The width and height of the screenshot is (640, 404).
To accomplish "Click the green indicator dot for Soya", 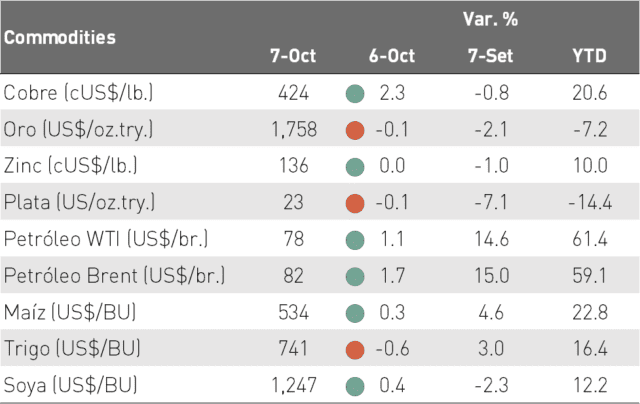I will pos(355,386).
